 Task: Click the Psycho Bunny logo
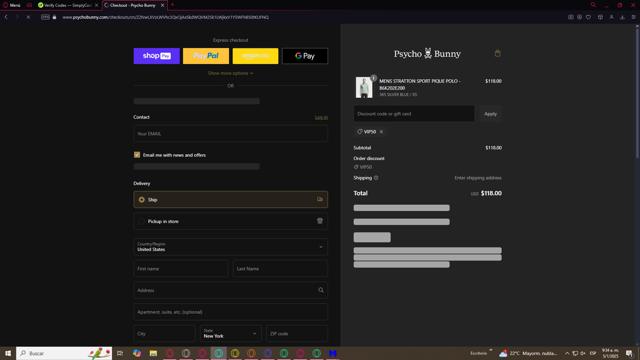point(427,54)
